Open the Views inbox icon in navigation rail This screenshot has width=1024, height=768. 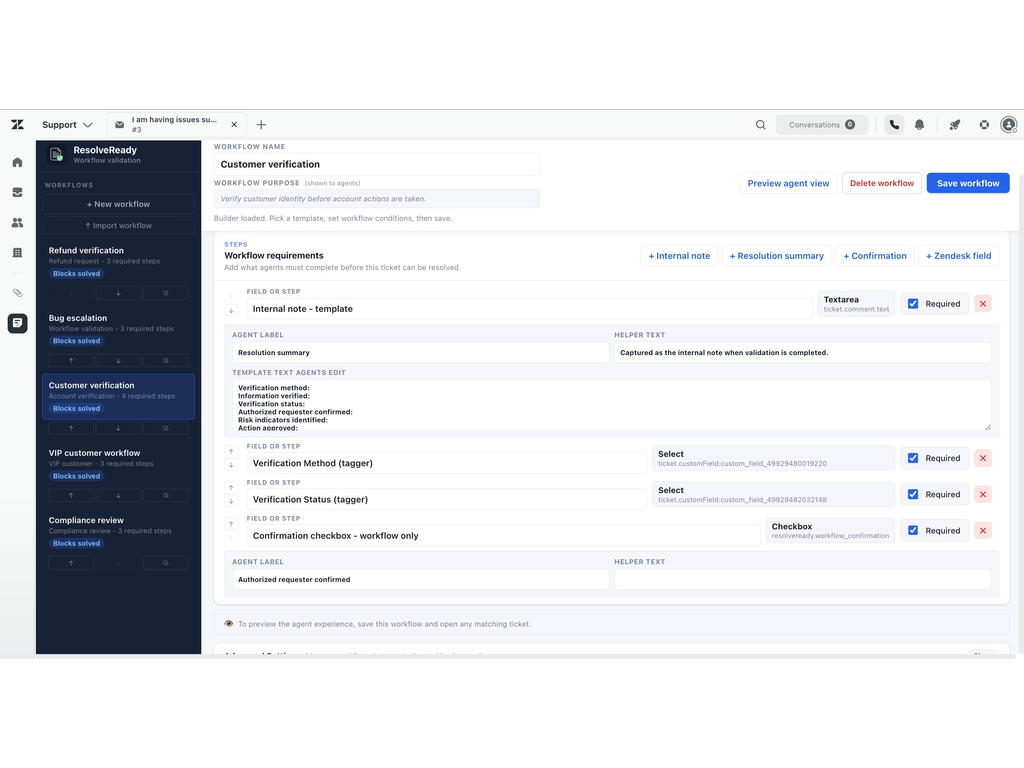[18, 192]
